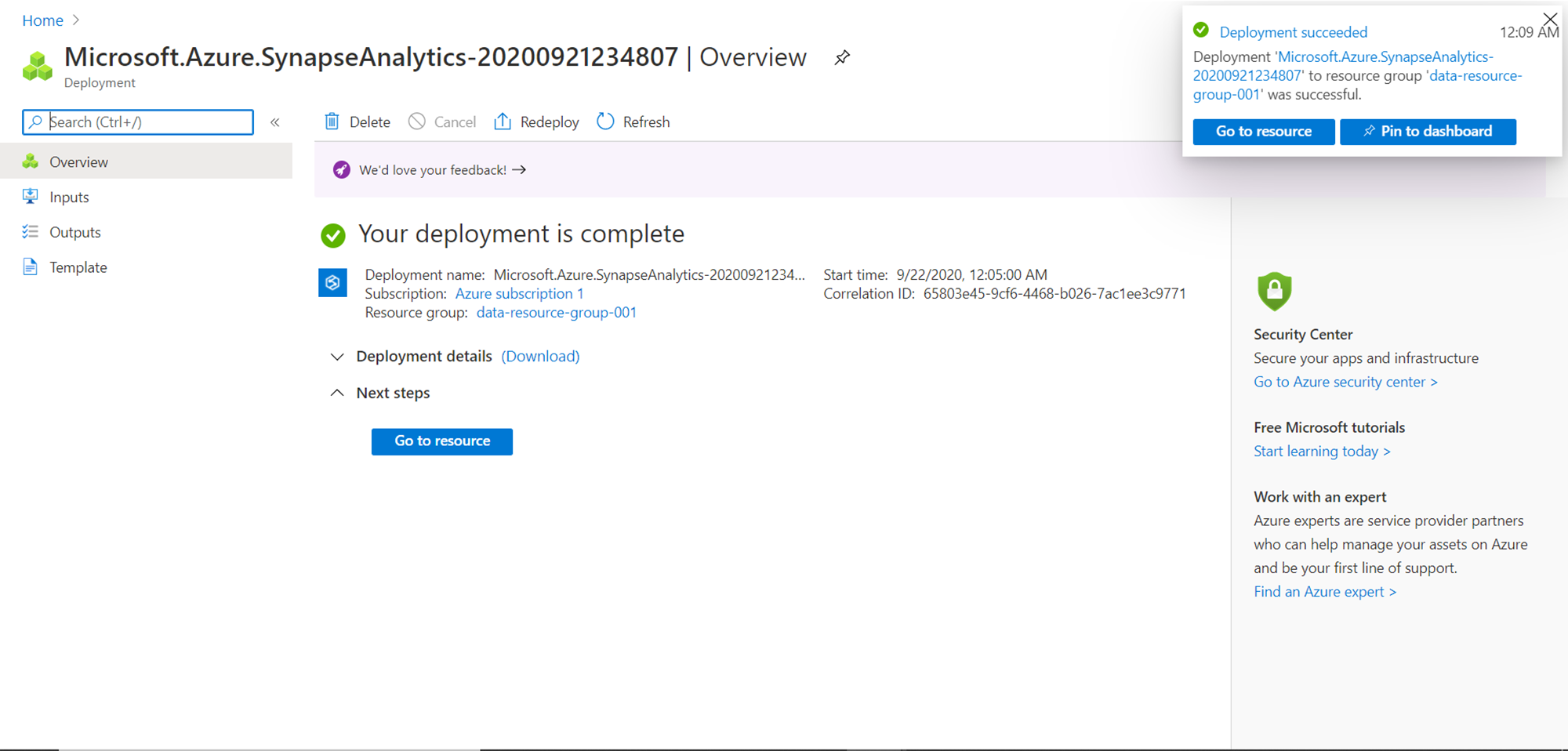Click the Security Center shield icon
Viewport: 1568px width, 751px height.
click(x=1274, y=291)
